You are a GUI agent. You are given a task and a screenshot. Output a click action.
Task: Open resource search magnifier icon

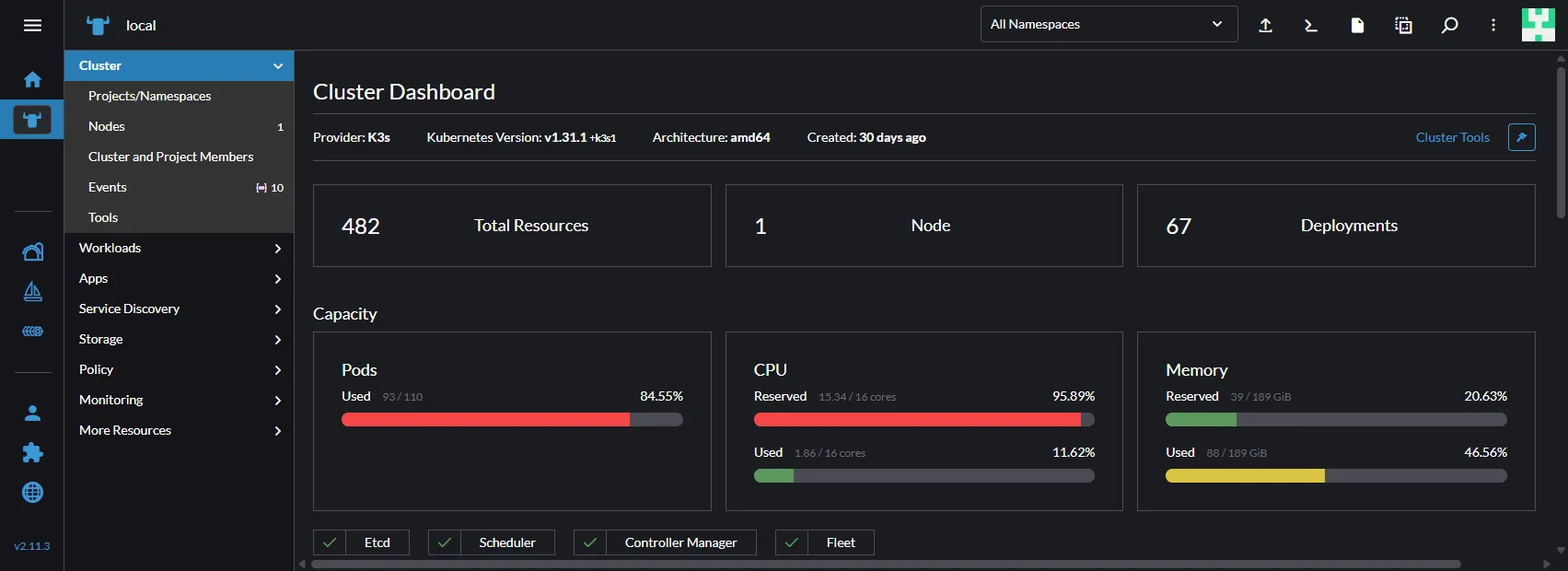pyautogui.click(x=1449, y=25)
